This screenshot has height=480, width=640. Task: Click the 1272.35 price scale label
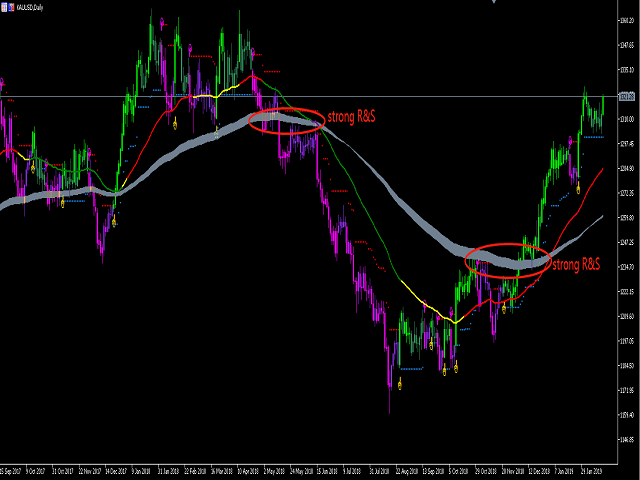pos(627,193)
